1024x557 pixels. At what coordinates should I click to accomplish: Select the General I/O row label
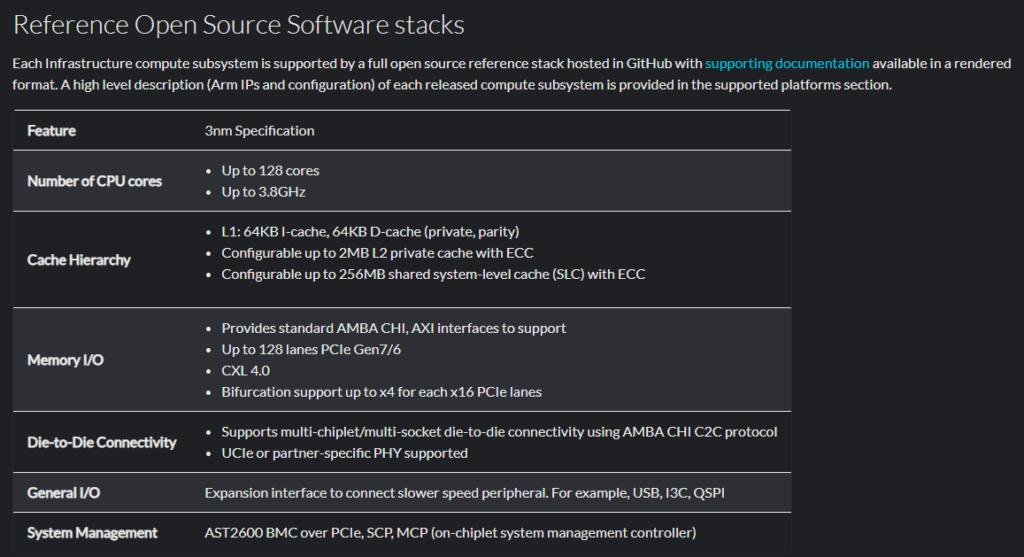click(x=63, y=493)
